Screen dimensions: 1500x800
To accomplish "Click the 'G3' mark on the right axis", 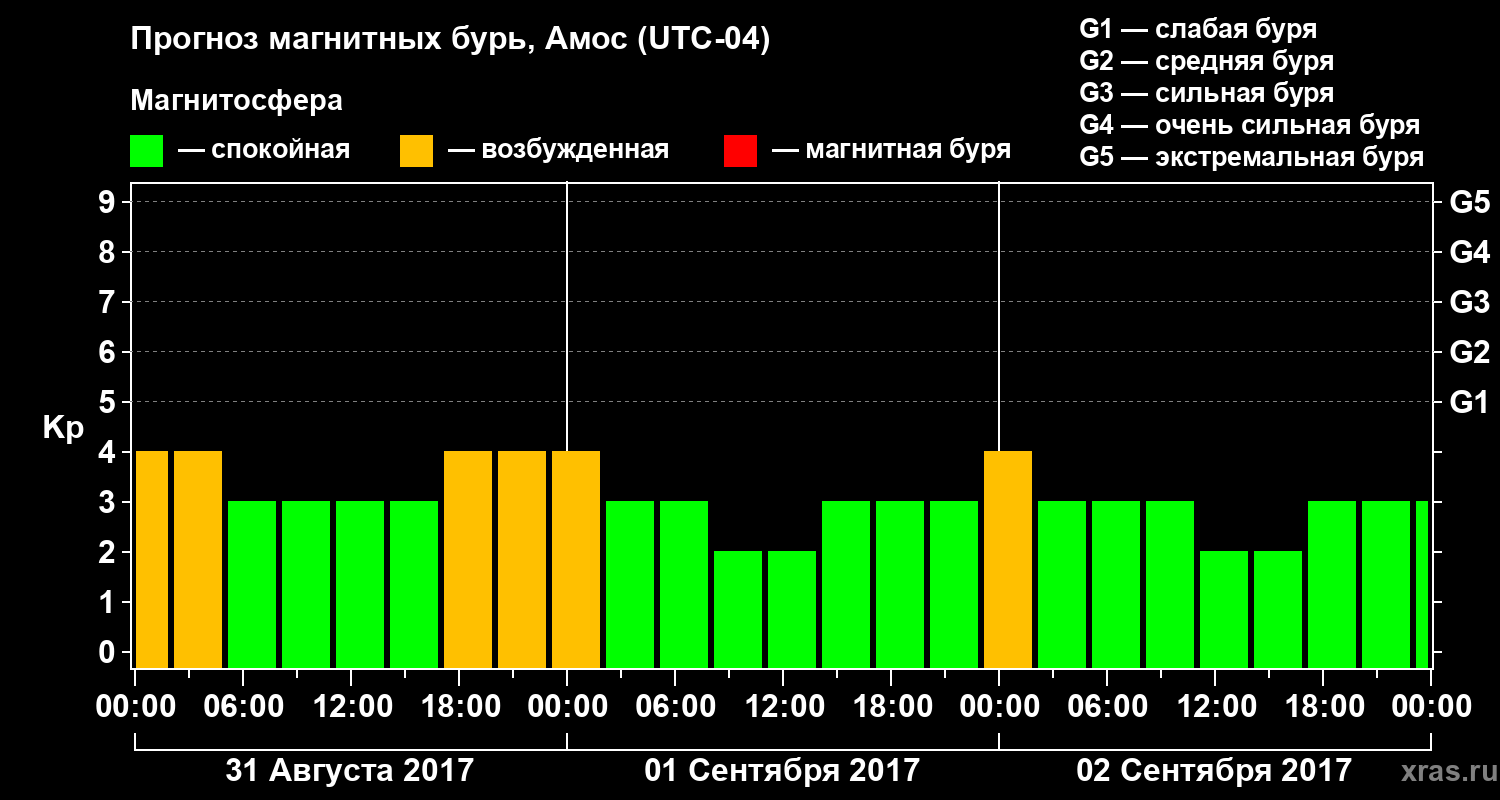I will tap(1470, 302).
